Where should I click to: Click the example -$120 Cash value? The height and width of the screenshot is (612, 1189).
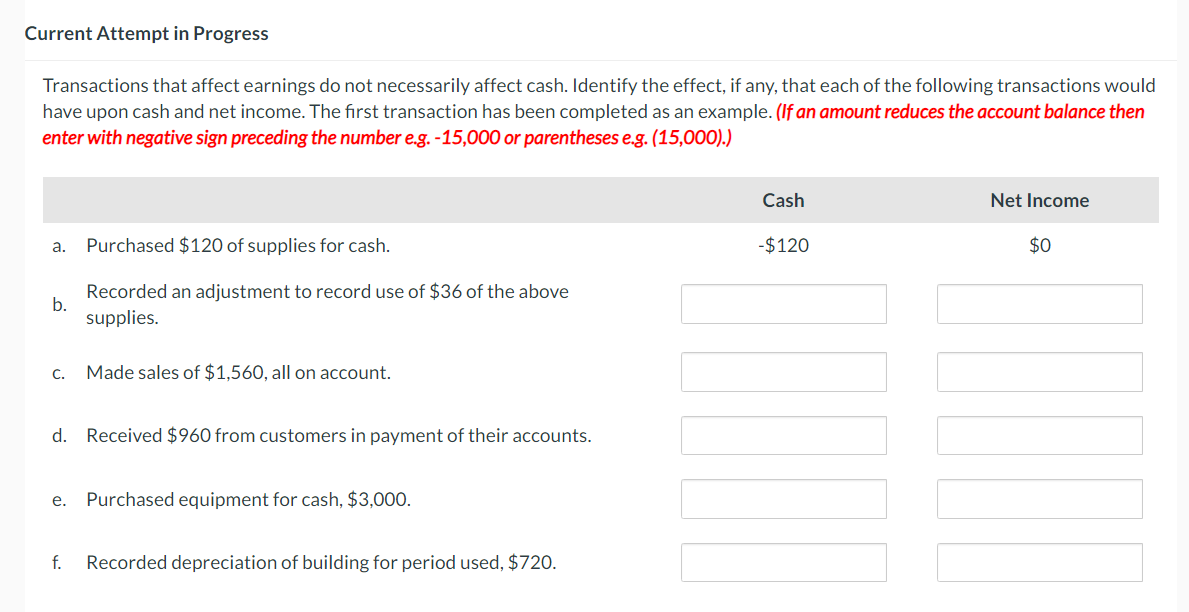(x=783, y=245)
